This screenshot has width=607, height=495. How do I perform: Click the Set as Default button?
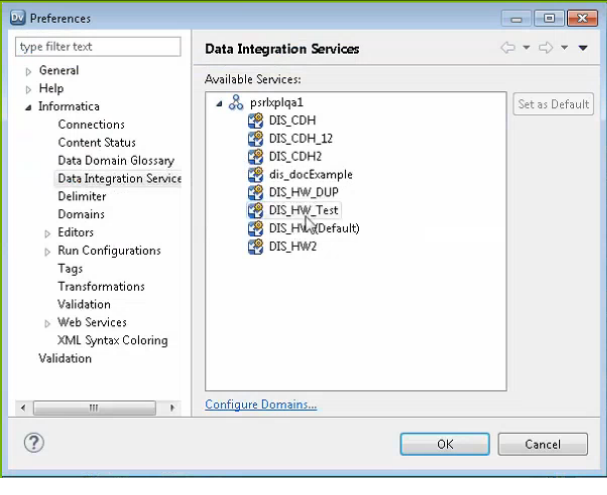[553, 104]
